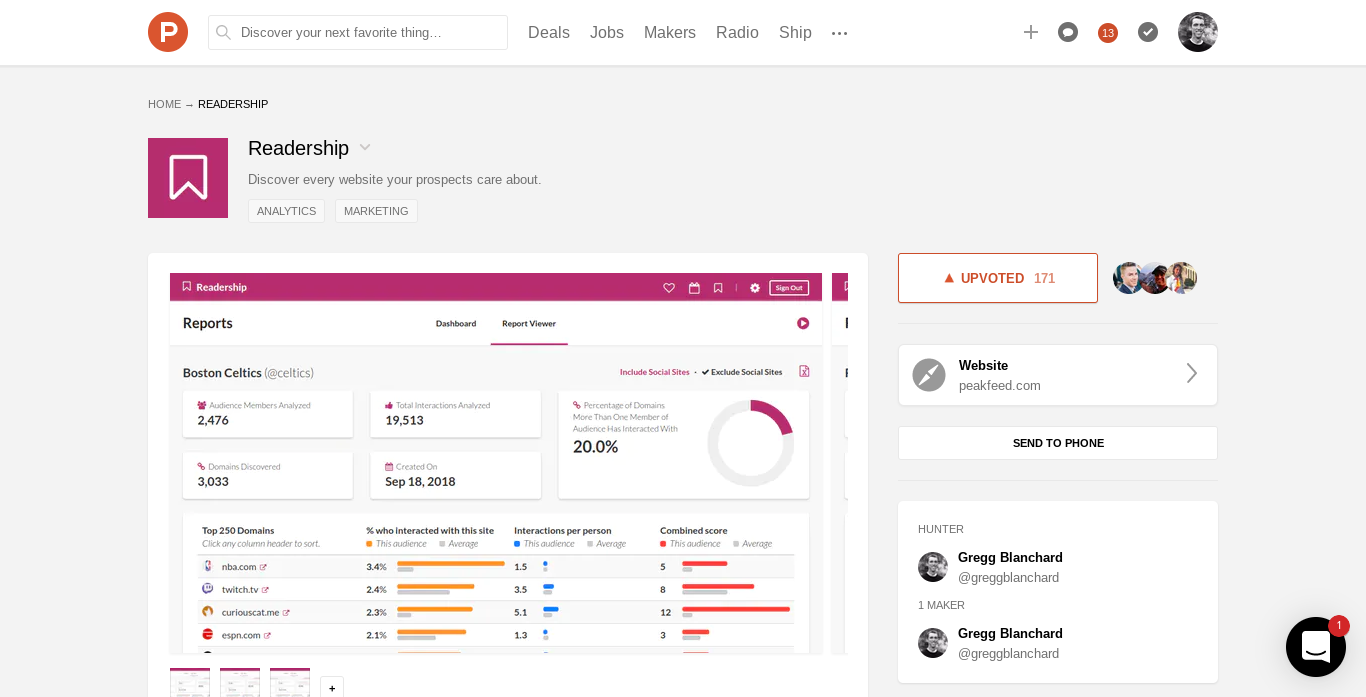
Task: Select the third gallery thumbnail
Action: (290, 682)
